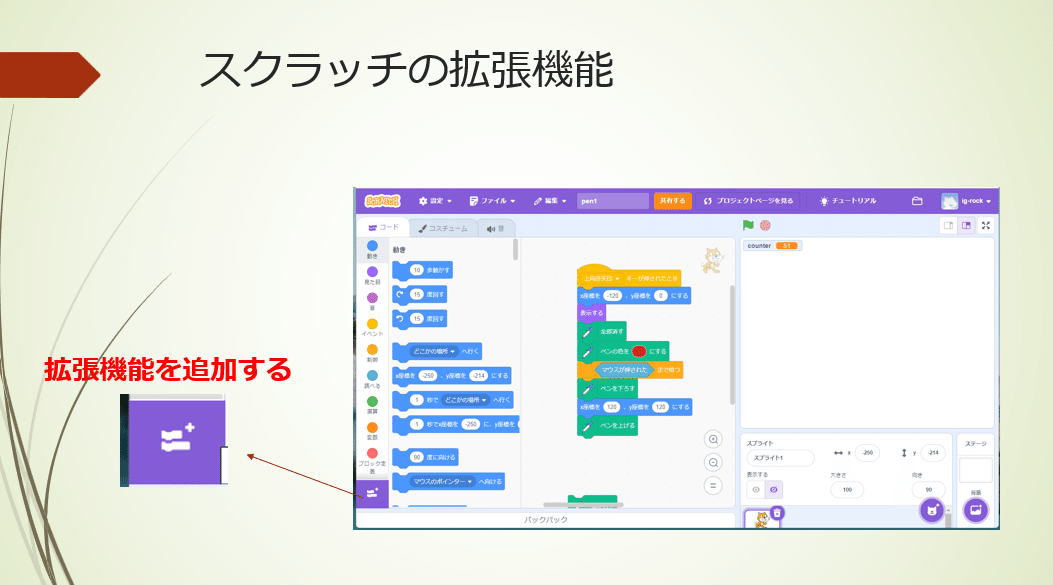Screen dimensions: 1053x585
Task: Run the project with the green flag
Action: (747, 223)
